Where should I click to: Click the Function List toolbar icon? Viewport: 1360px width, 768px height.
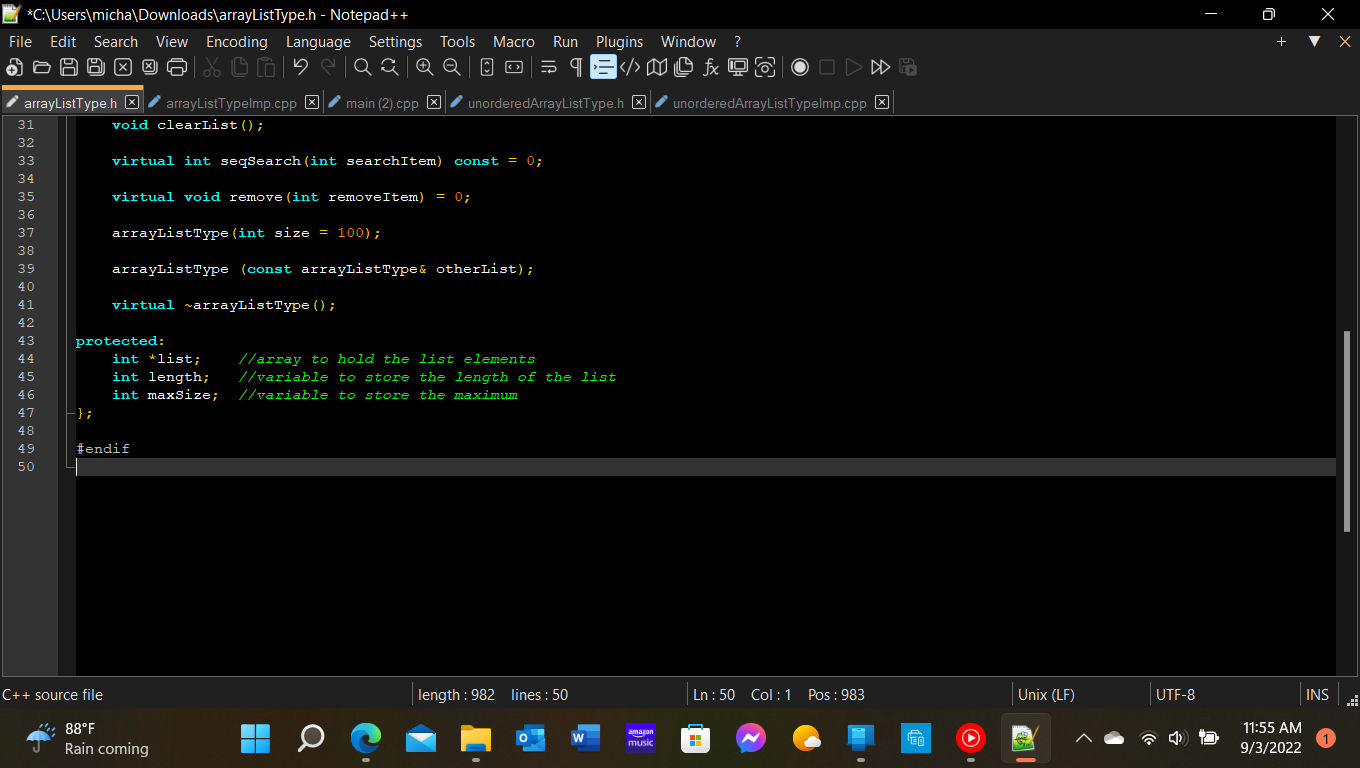[x=711, y=67]
